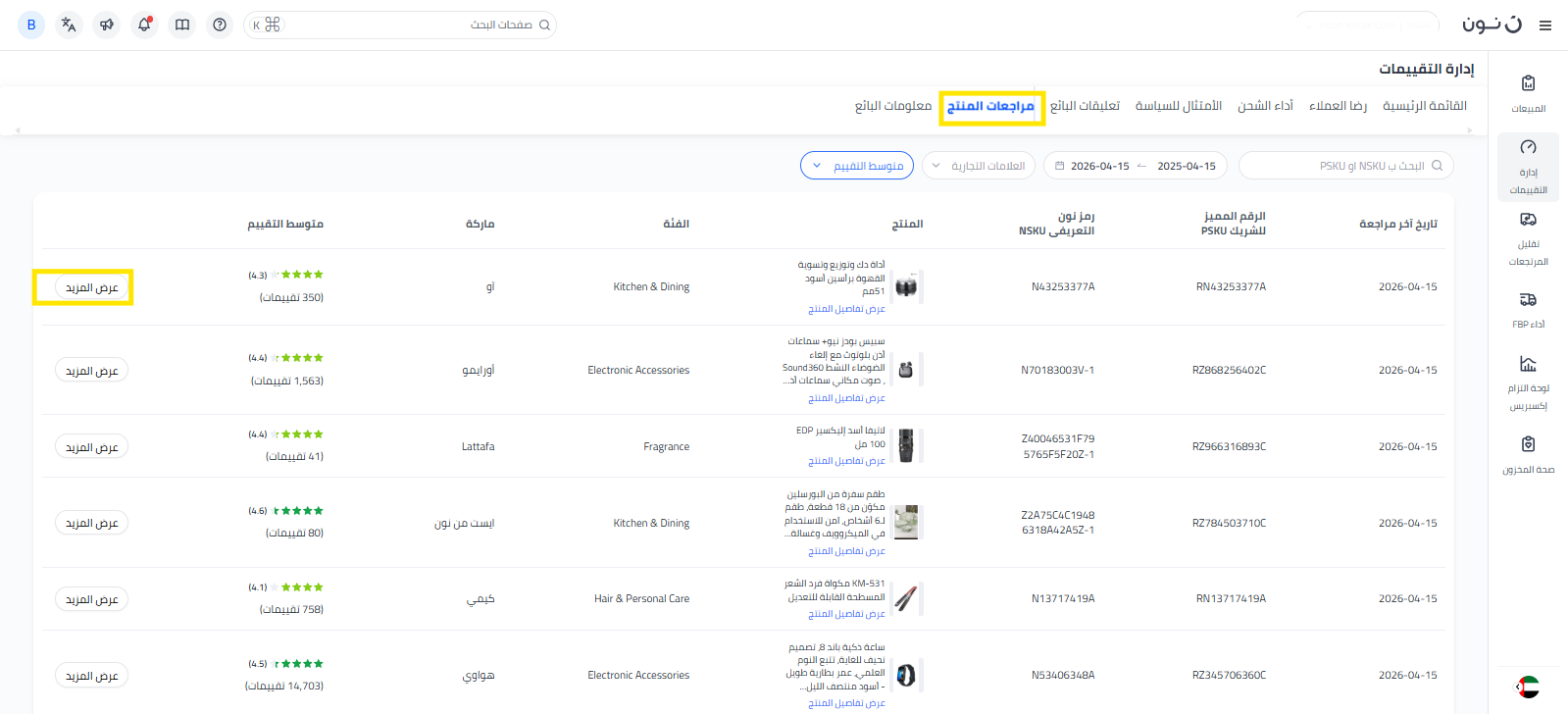Viewport: 1568px width, 714px height.
Task: Open the announcements megaphone icon
Action: pos(107,25)
